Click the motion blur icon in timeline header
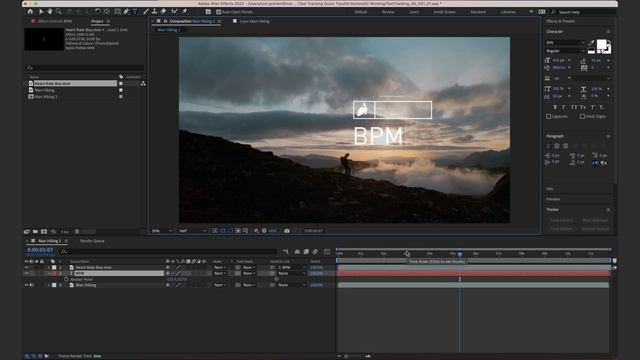This screenshot has height=360, width=640. click(315, 252)
